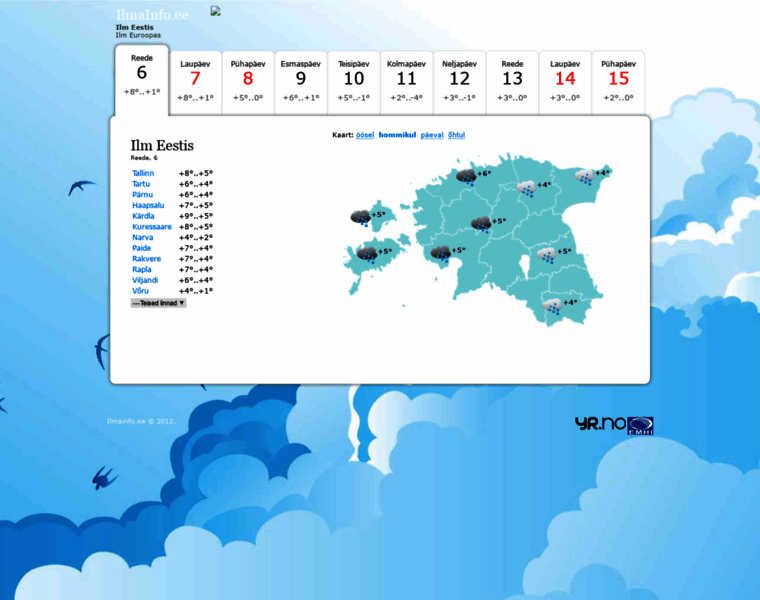Open Haapsalu weather forecast
The width and height of the screenshot is (760, 600).
pos(148,205)
